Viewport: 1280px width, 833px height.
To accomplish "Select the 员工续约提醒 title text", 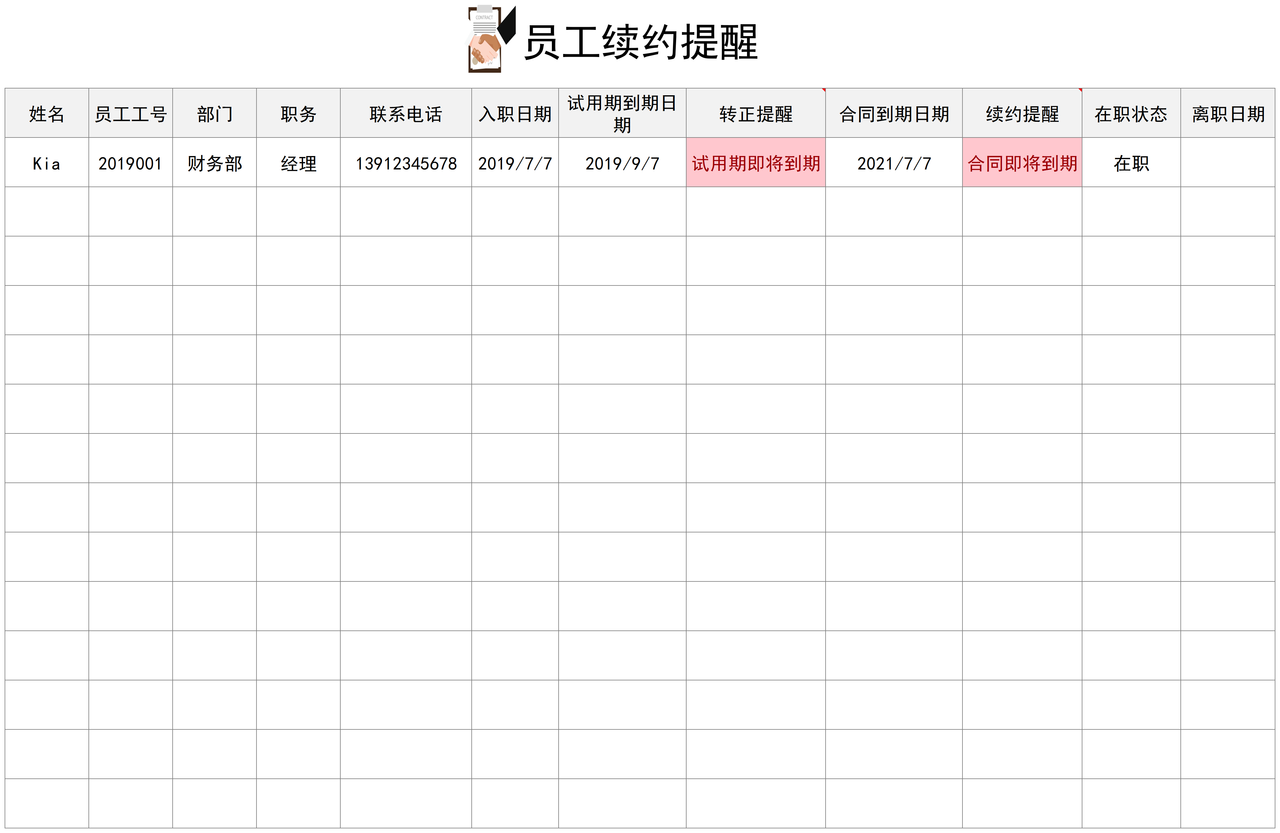I will tap(640, 42).
